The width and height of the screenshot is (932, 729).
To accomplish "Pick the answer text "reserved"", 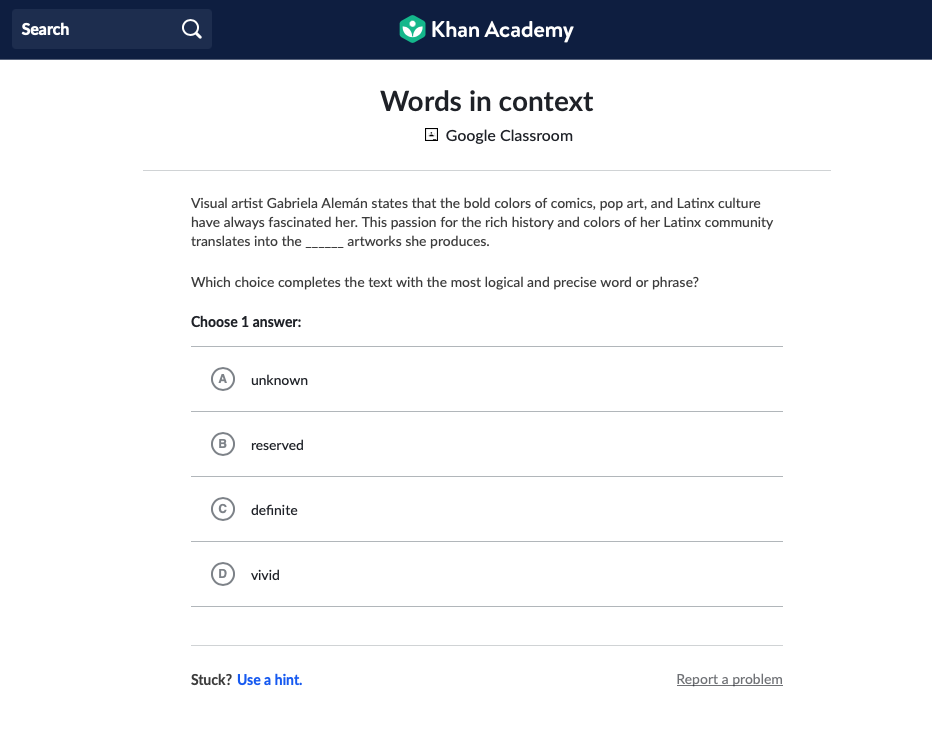I will point(277,446).
